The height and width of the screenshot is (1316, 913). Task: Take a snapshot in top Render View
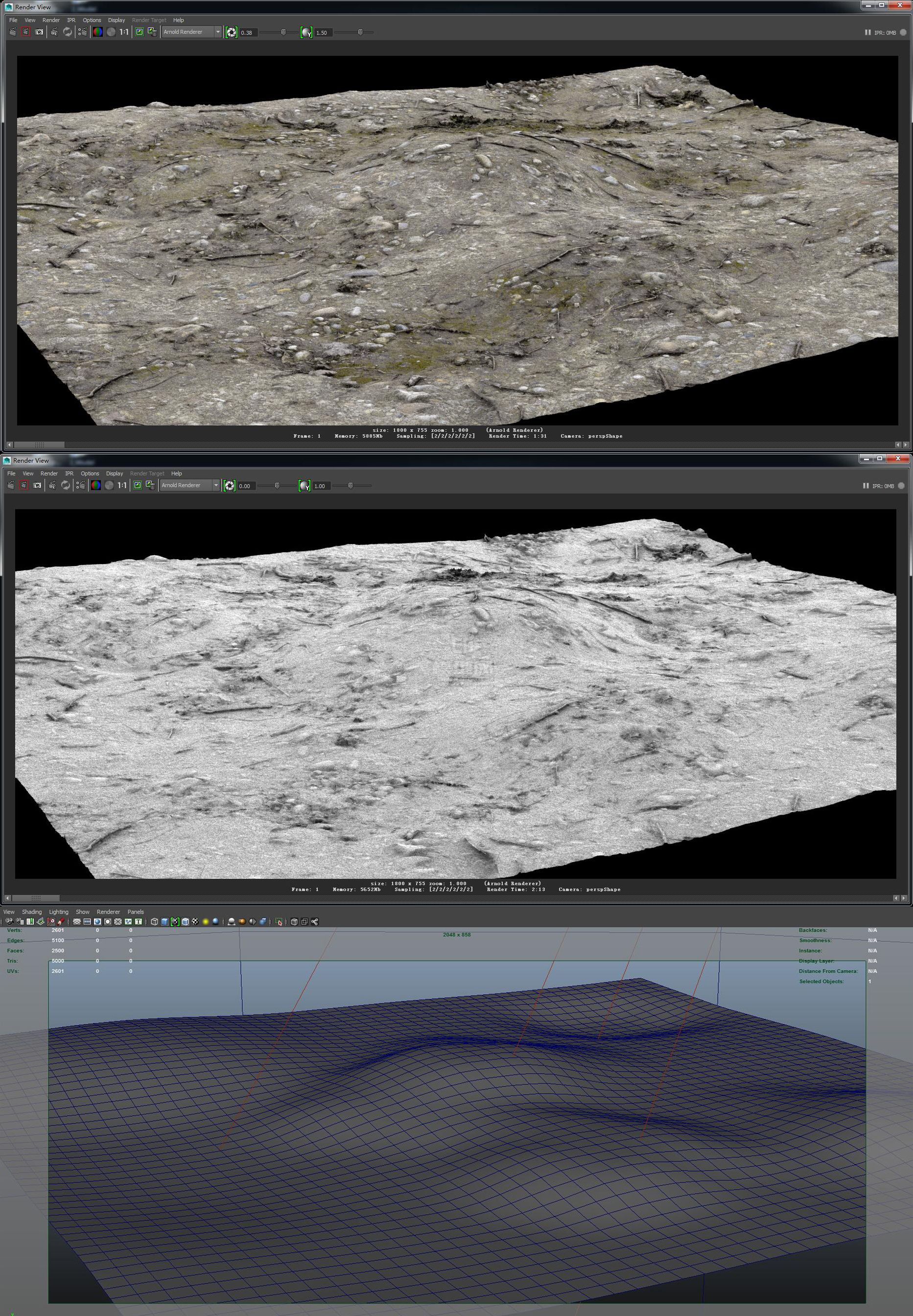point(39,32)
